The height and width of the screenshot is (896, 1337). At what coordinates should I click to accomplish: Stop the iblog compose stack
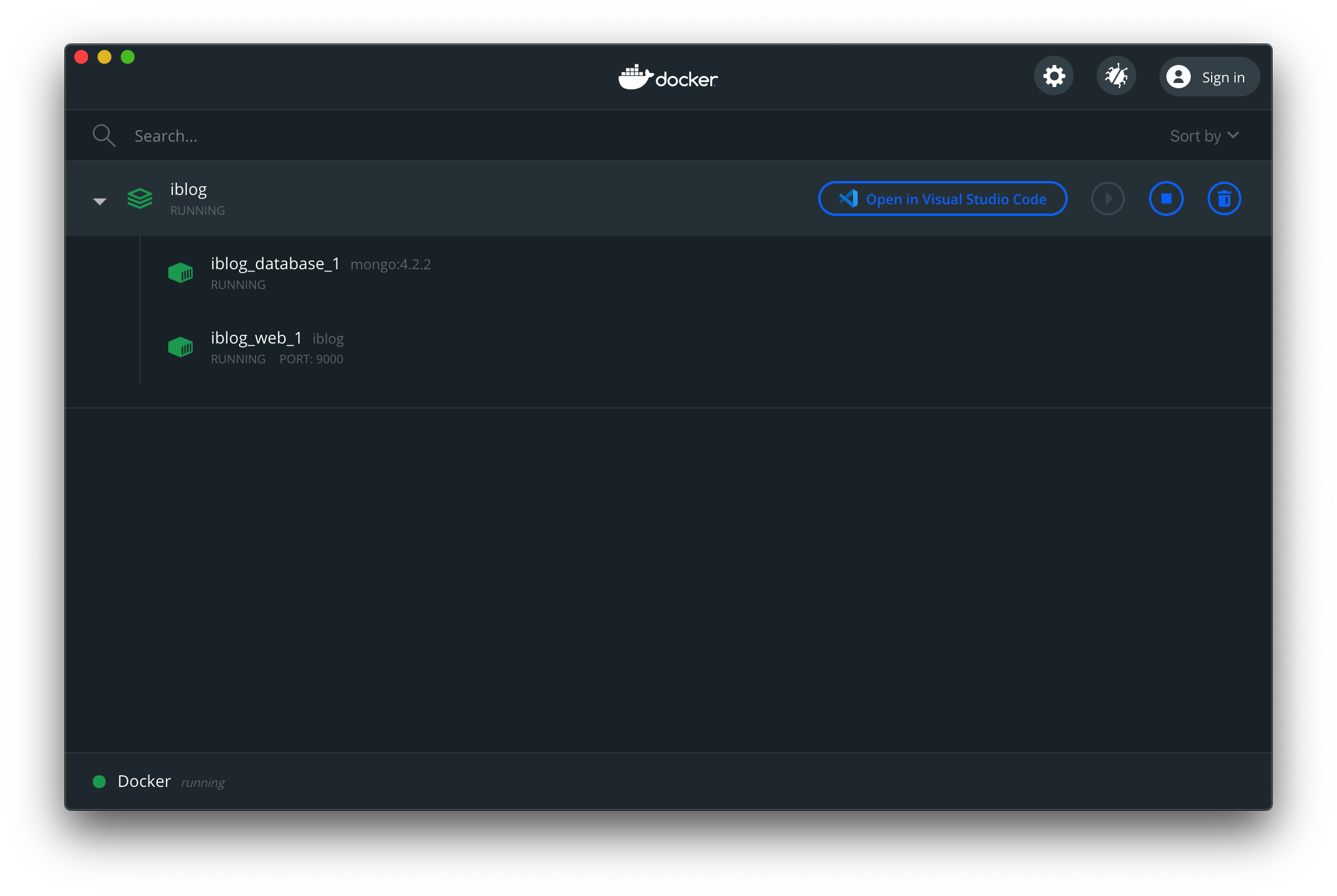click(x=1166, y=199)
